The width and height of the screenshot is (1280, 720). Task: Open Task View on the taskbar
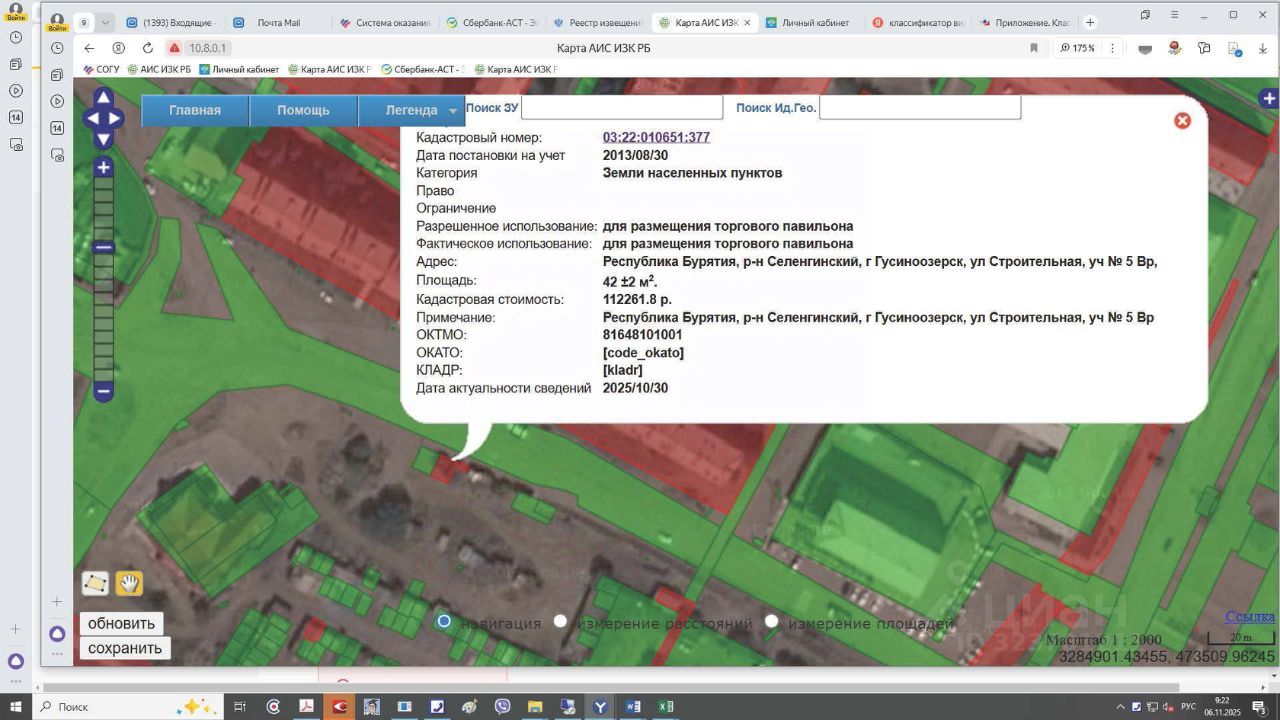(x=240, y=706)
